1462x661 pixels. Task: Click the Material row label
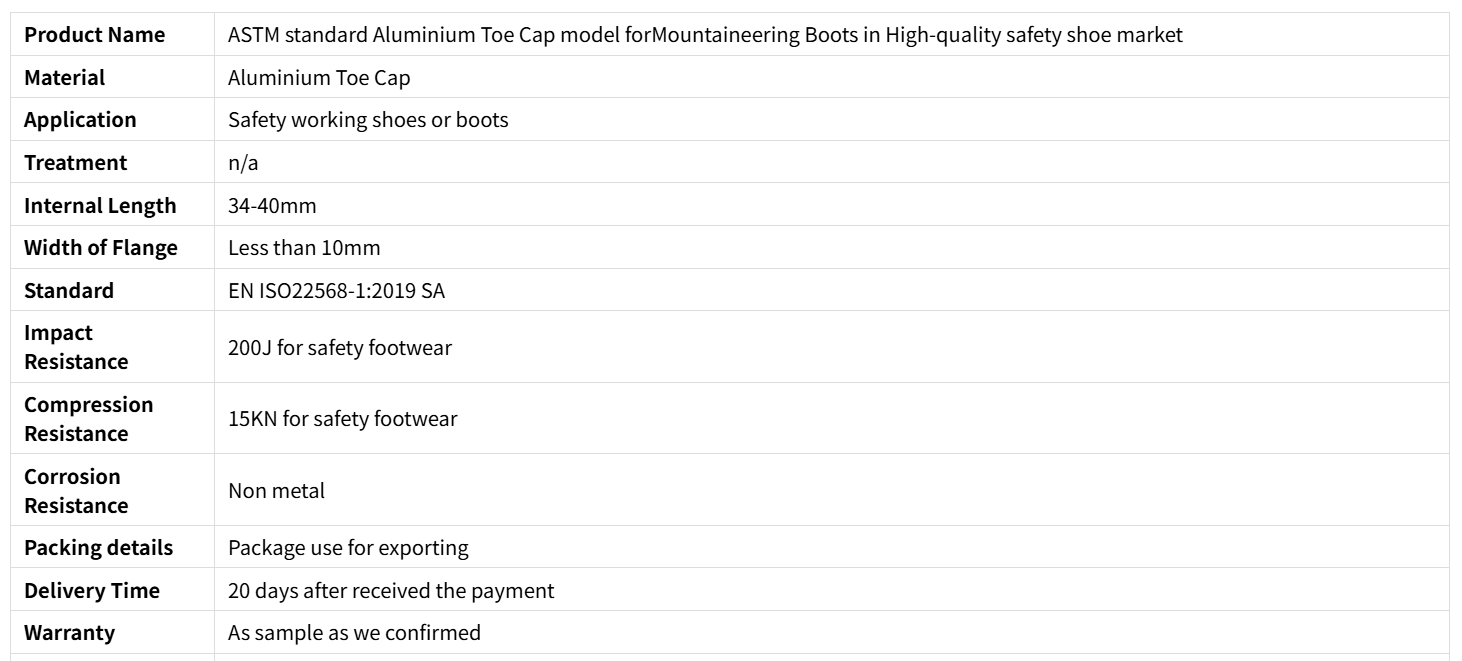point(64,77)
